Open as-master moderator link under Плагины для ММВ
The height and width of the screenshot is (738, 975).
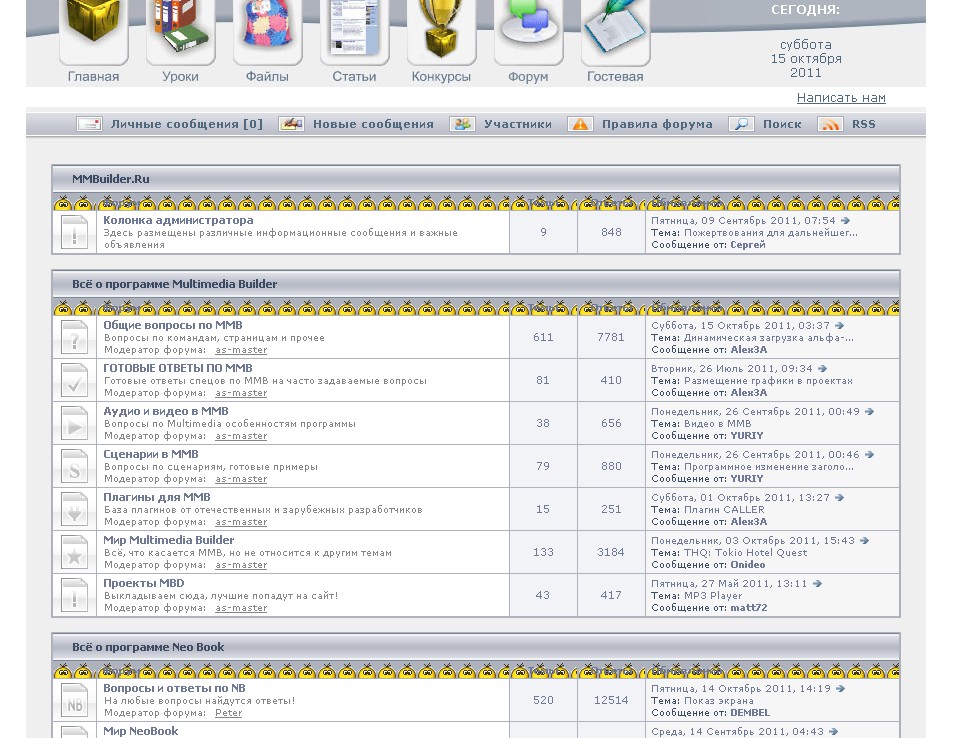click(x=241, y=522)
